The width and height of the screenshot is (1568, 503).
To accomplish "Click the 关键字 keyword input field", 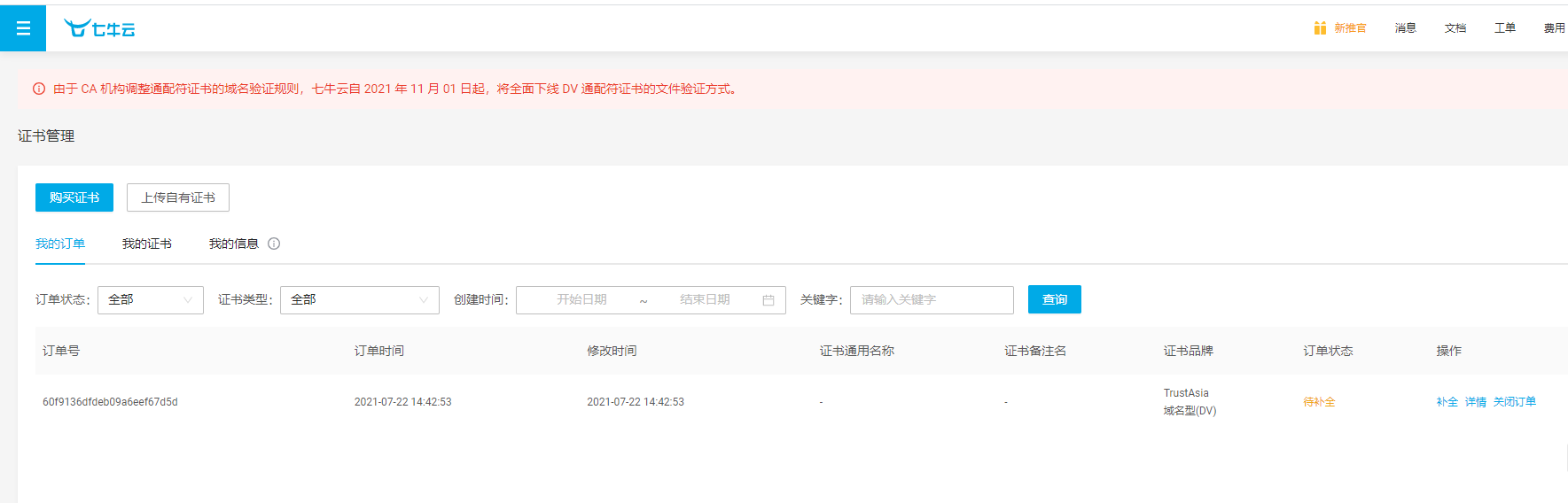I will pyautogui.click(x=931, y=300).
